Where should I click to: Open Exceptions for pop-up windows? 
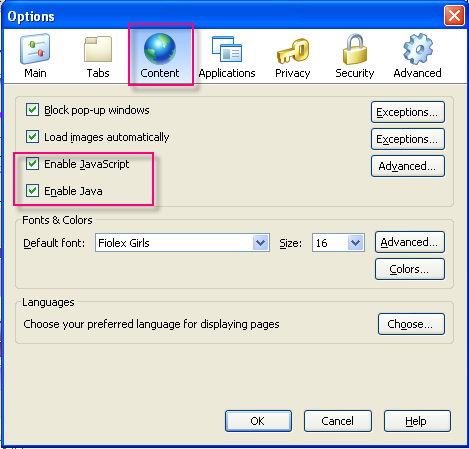408,112
